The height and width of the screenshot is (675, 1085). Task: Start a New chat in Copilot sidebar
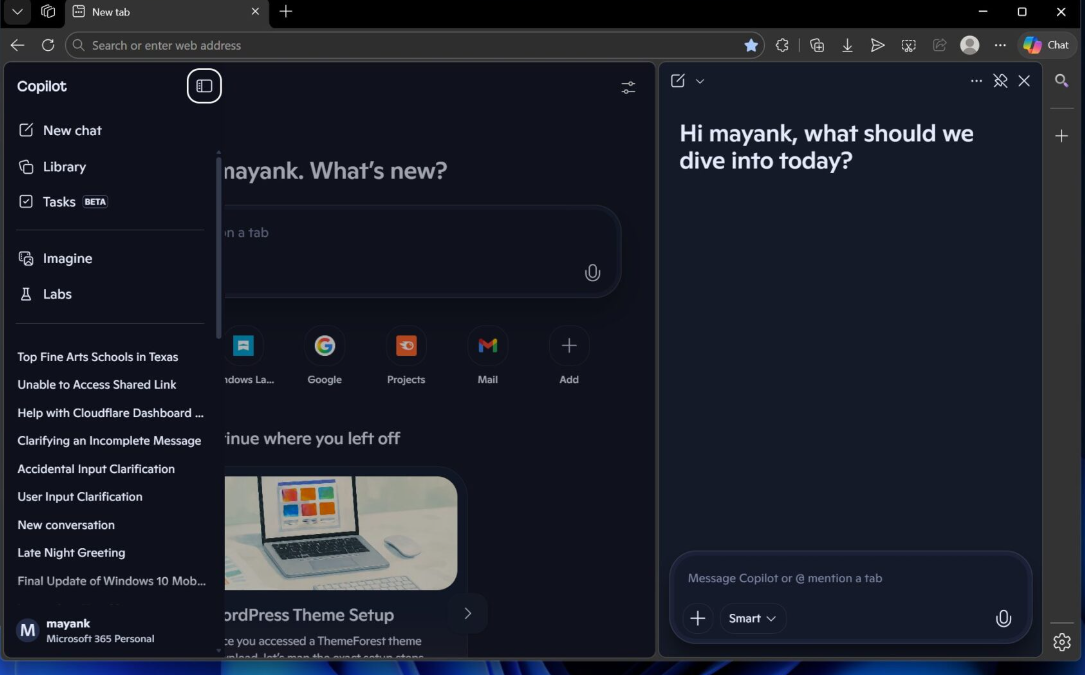(60, 130)
